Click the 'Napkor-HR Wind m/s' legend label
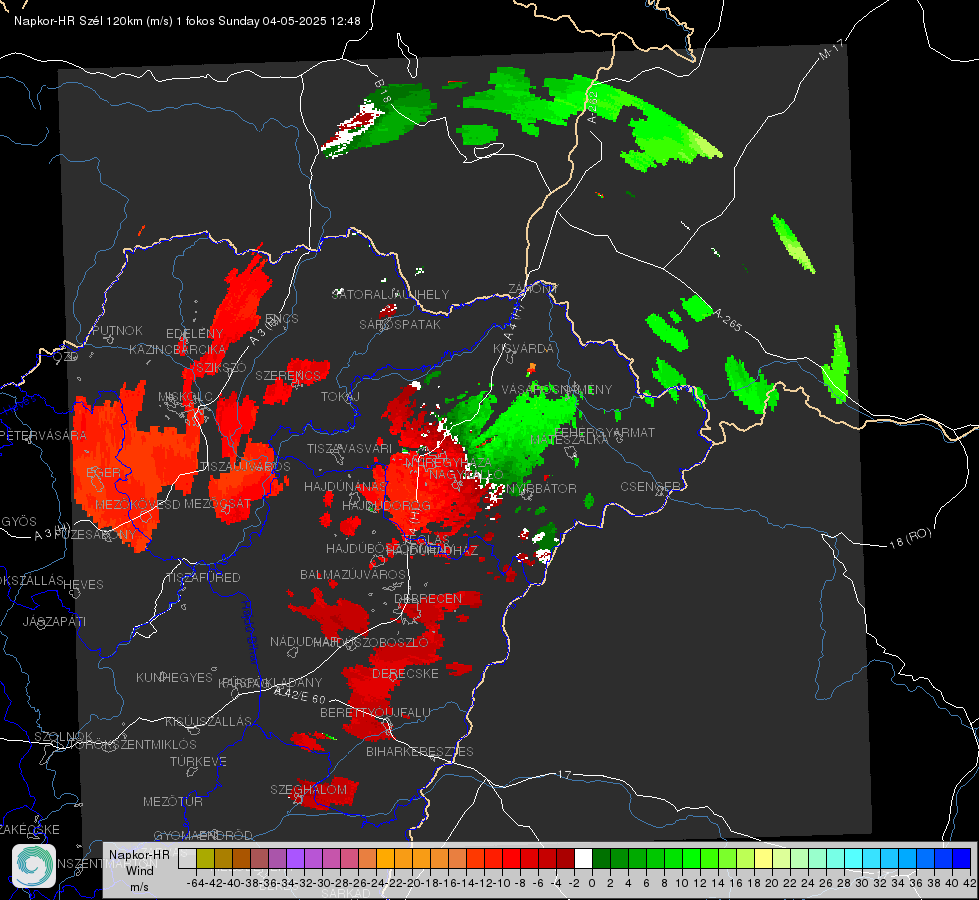 pyautogui.click(x=139, y=870)
